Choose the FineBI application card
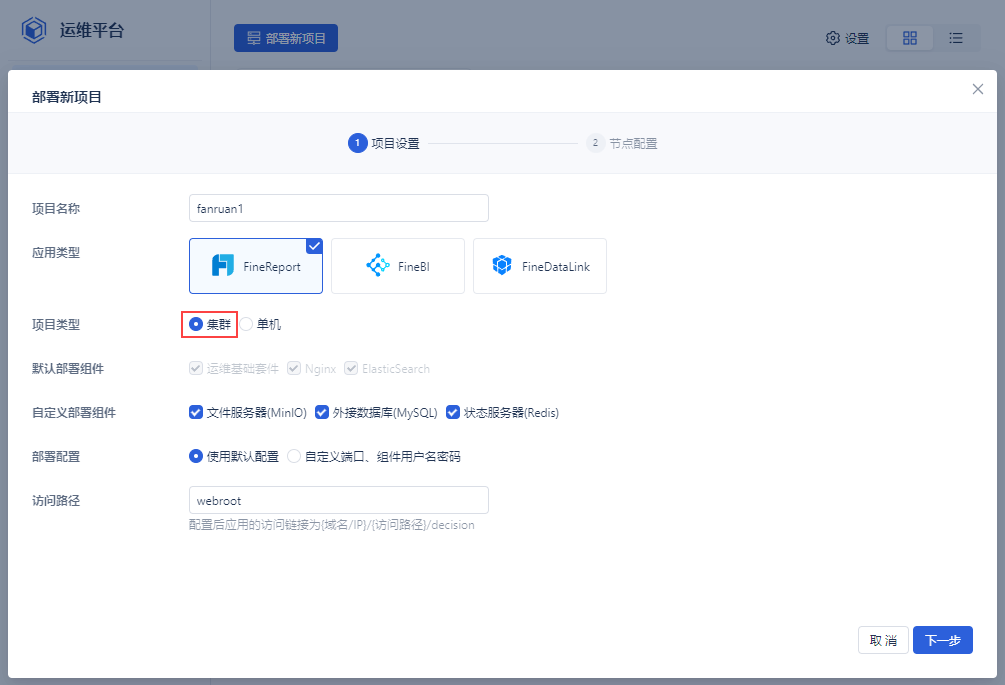The width and height of the screenshot is (1005, 685). tap(397, 266)
